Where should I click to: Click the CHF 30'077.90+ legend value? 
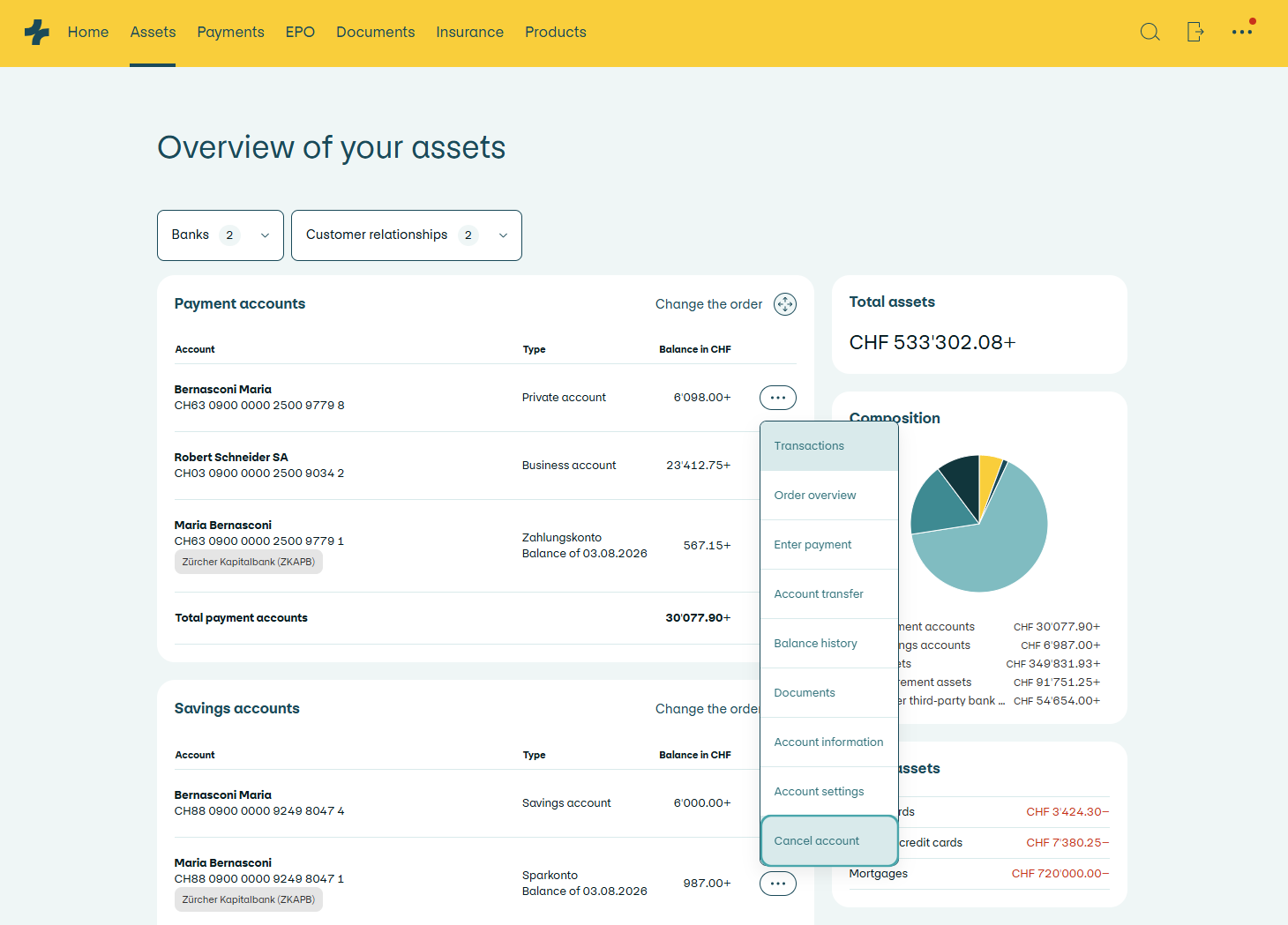1057,627
